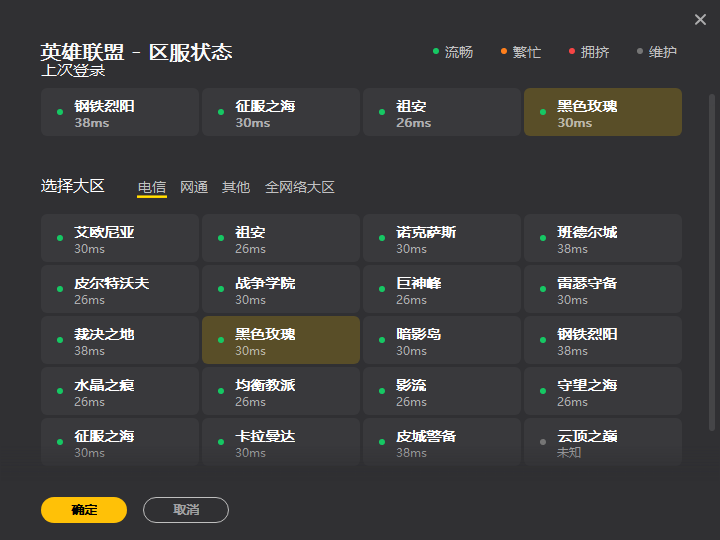The image size is (720, 540).
Task: Pick the 裁决之地 server
Action: click(120, 340)
